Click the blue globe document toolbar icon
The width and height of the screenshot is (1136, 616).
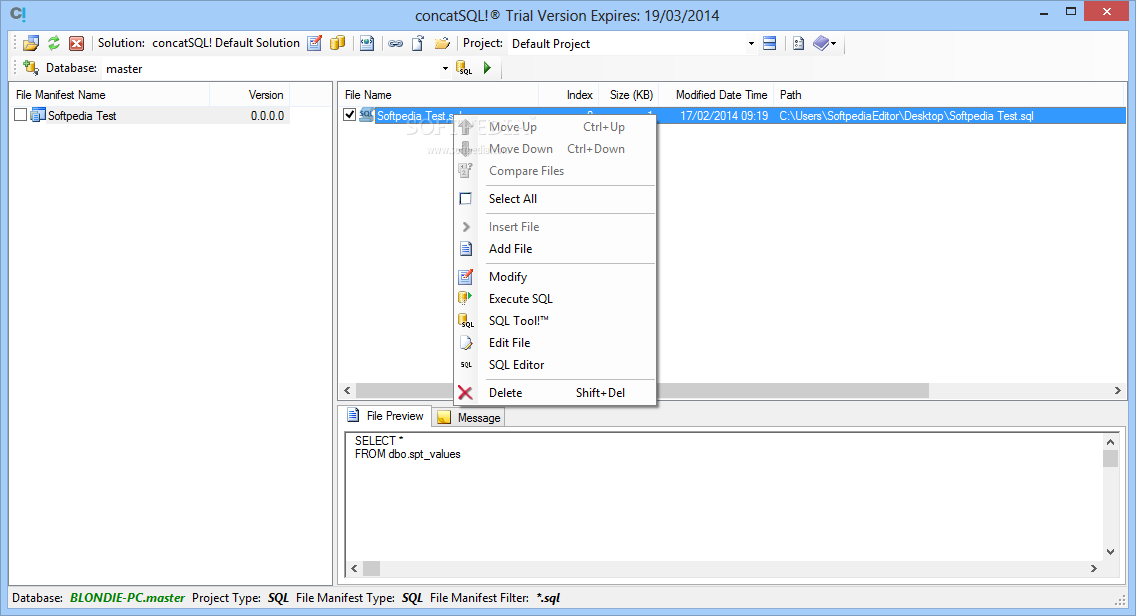tap(367, 43)
